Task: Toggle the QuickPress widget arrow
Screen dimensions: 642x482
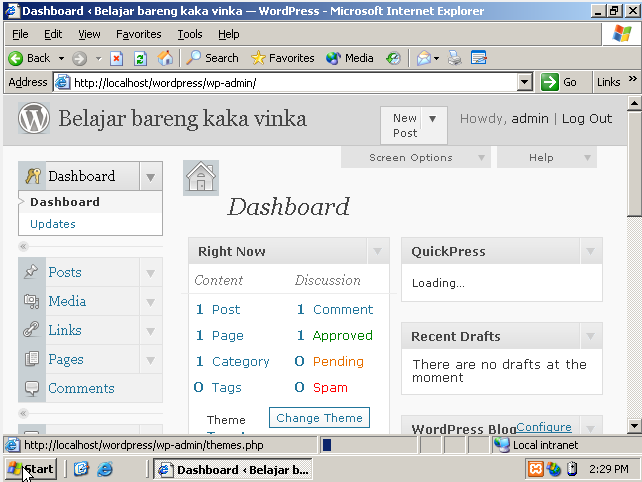Action: 590,251
